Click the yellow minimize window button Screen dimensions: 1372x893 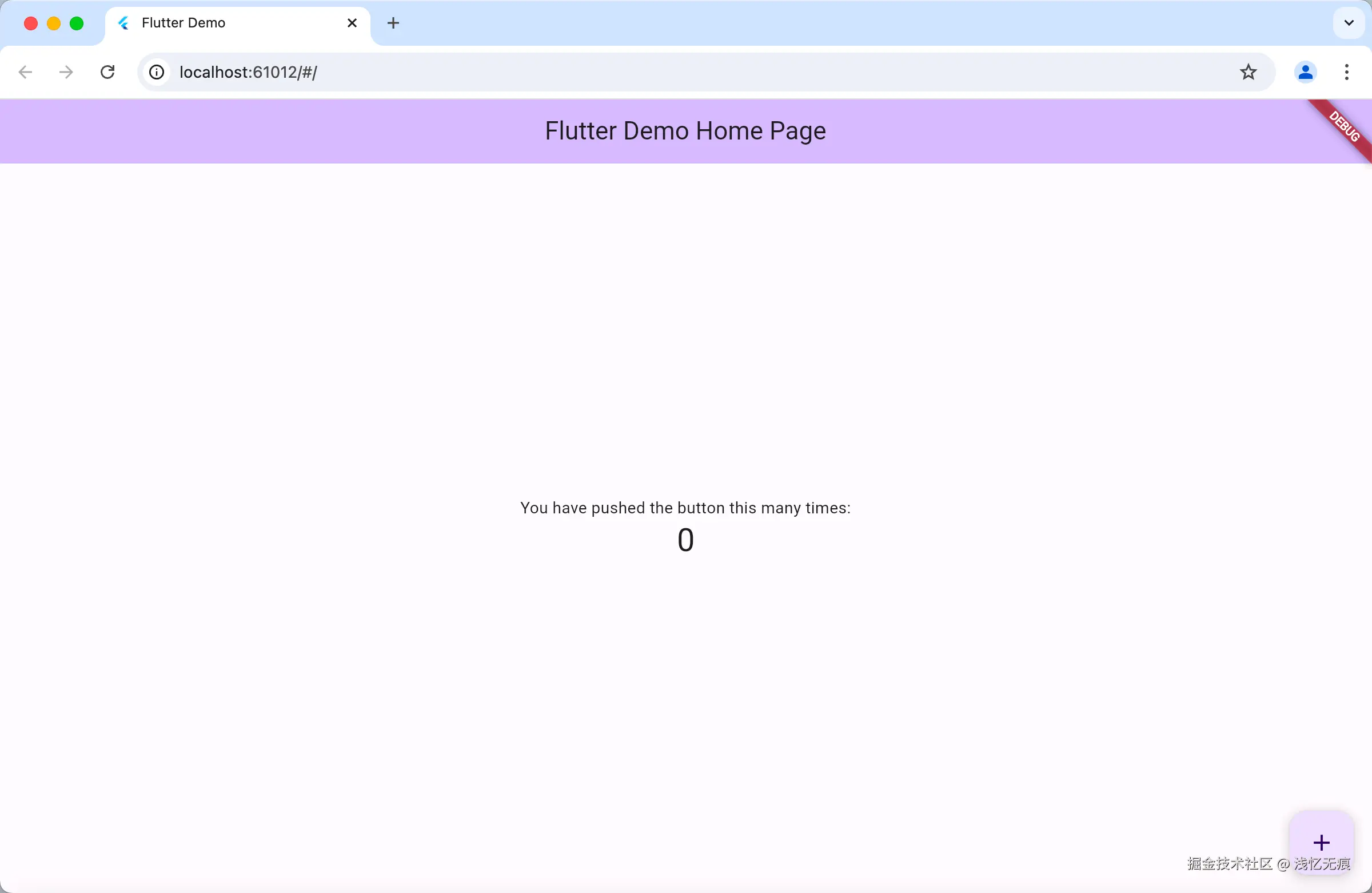click(x=54, y=23)
